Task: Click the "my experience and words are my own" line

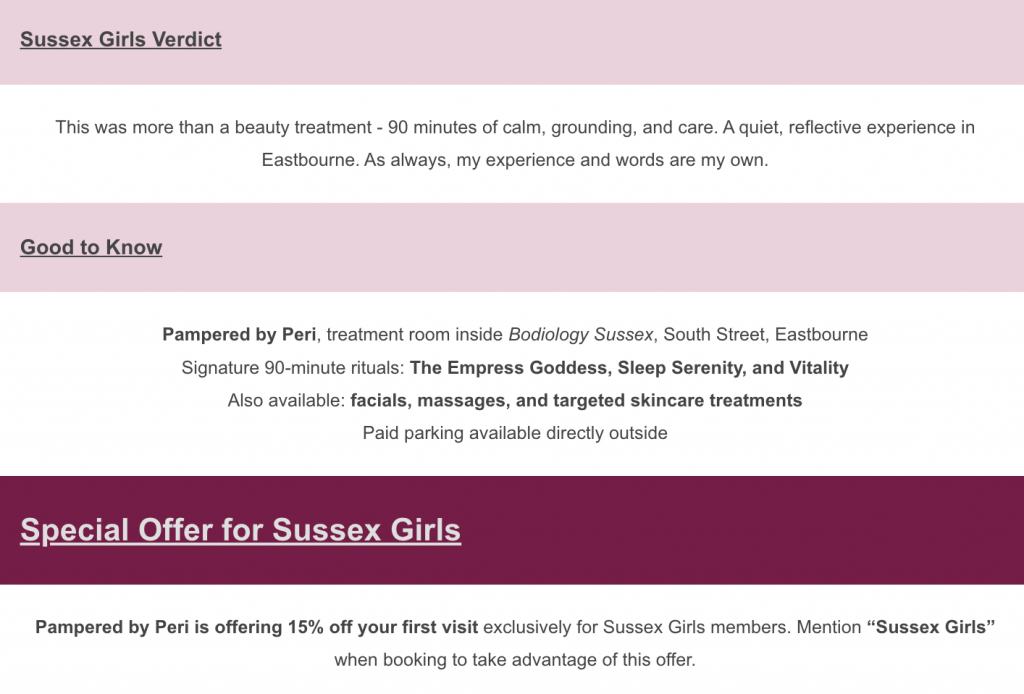Action: (x=612, y=160)
